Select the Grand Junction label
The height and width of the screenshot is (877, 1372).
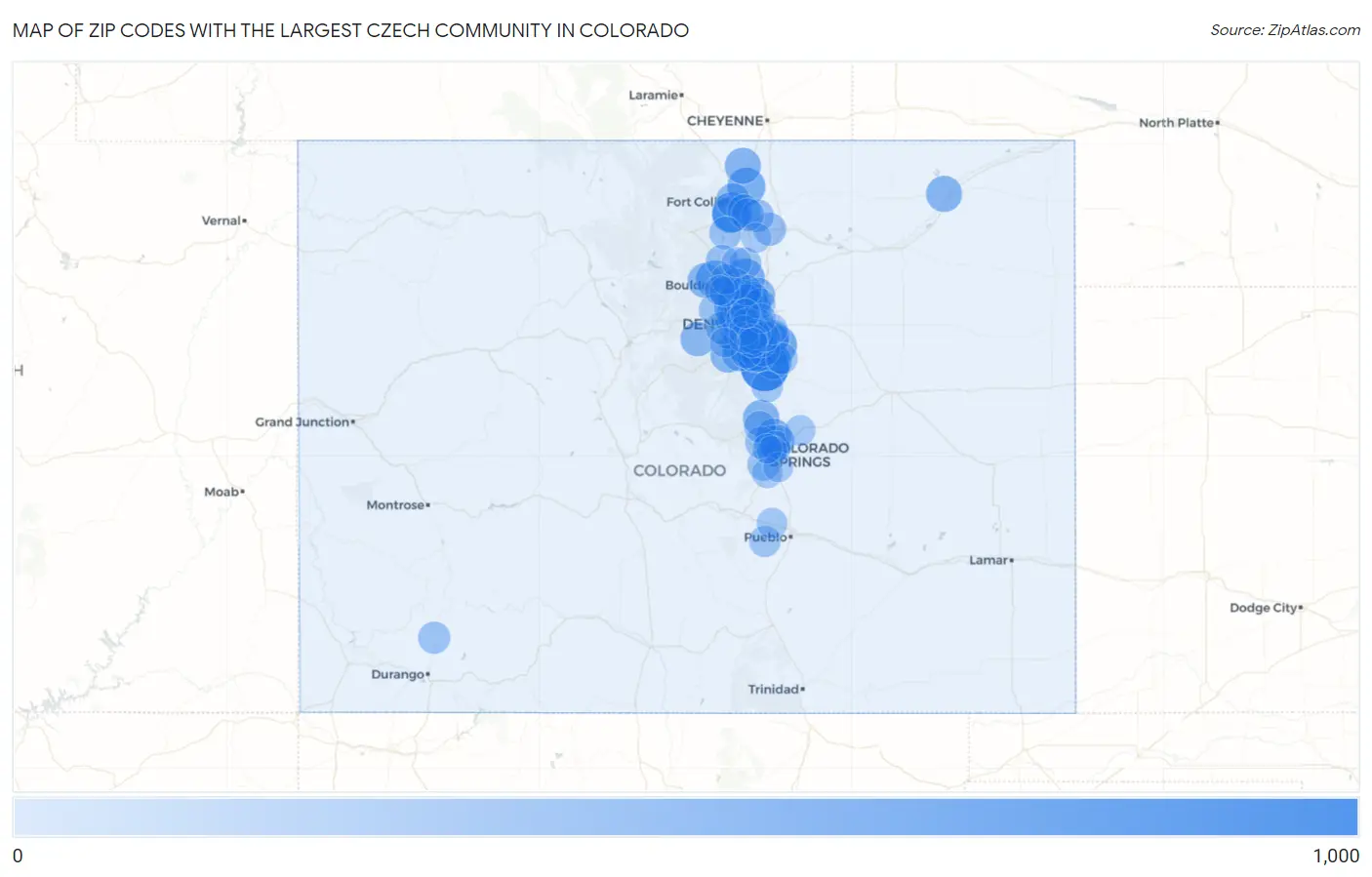pos(304,422)
